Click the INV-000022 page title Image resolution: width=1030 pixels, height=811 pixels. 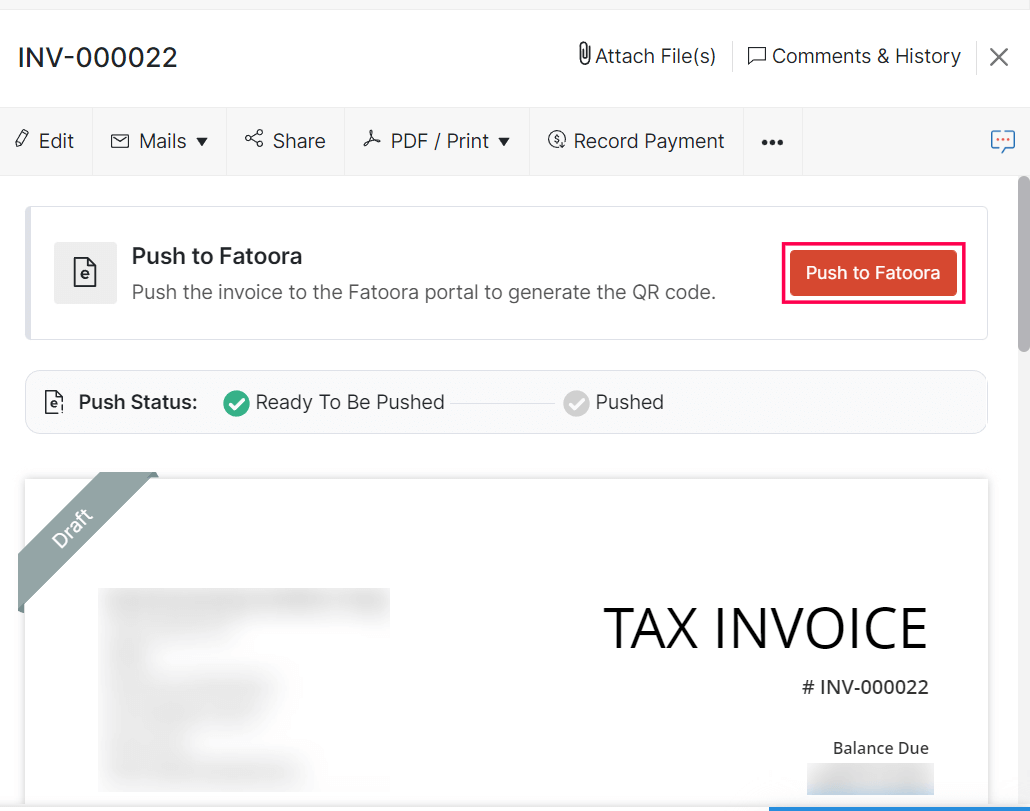(x=97, y=57)
